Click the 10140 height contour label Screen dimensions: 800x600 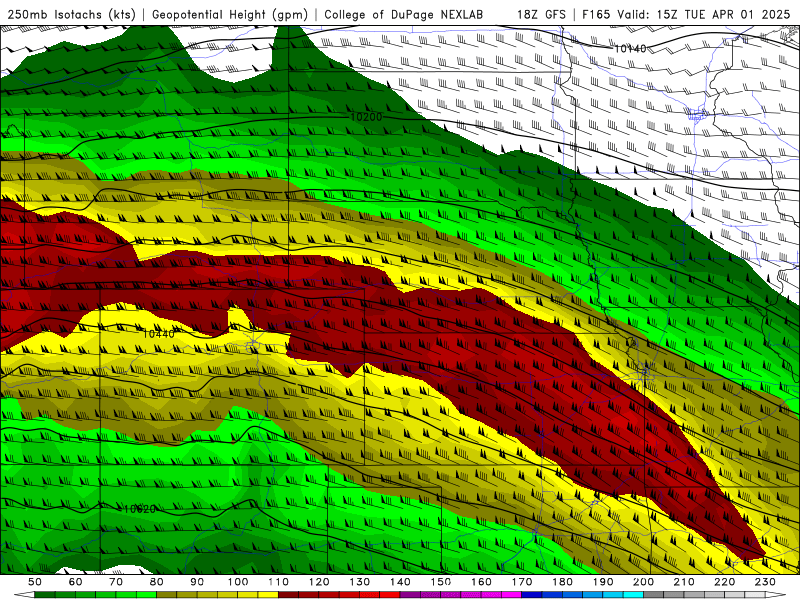[x=630, y=48]
